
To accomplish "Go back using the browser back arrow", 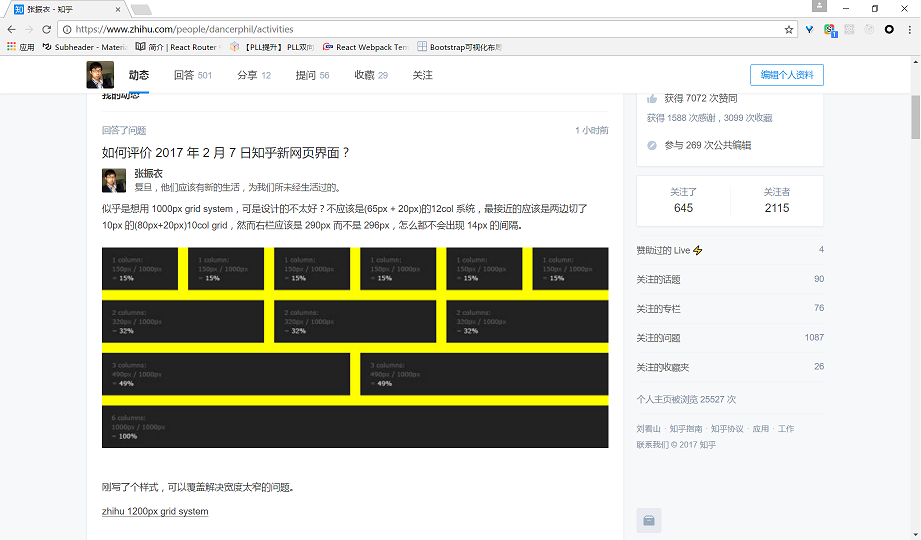I will click(11, 29).
